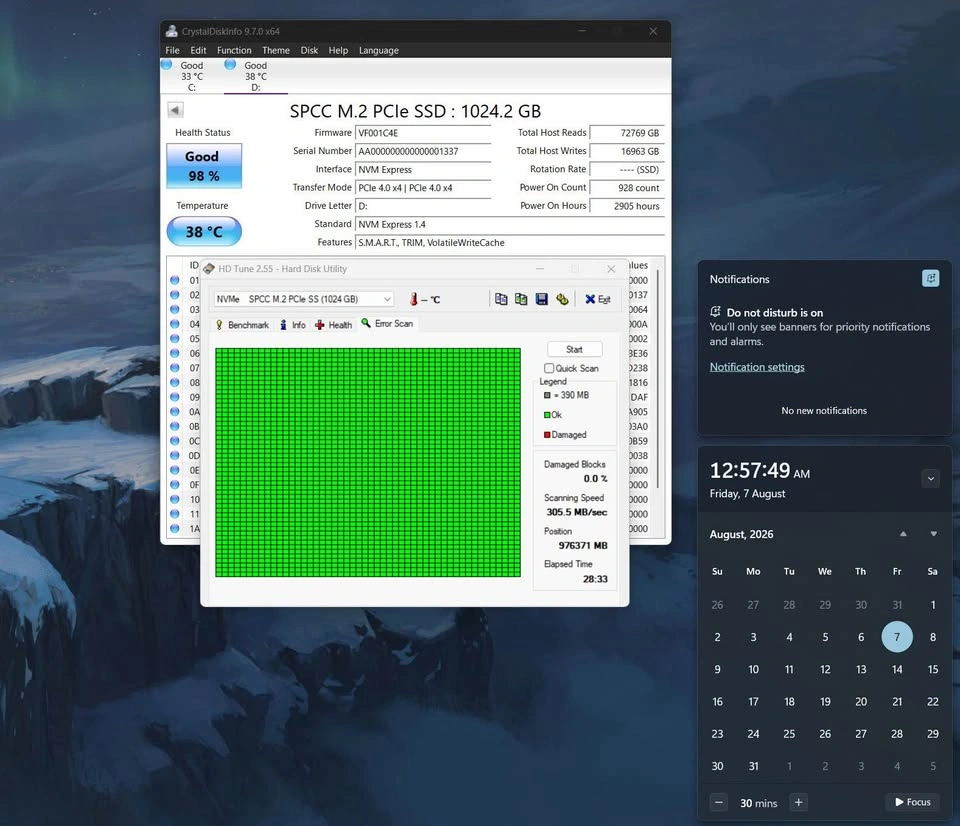Image resolution: width=960 pixels, height=826 pixels.
Task: Click the HD Tune thermometer temperature icon
Action: 414,299
